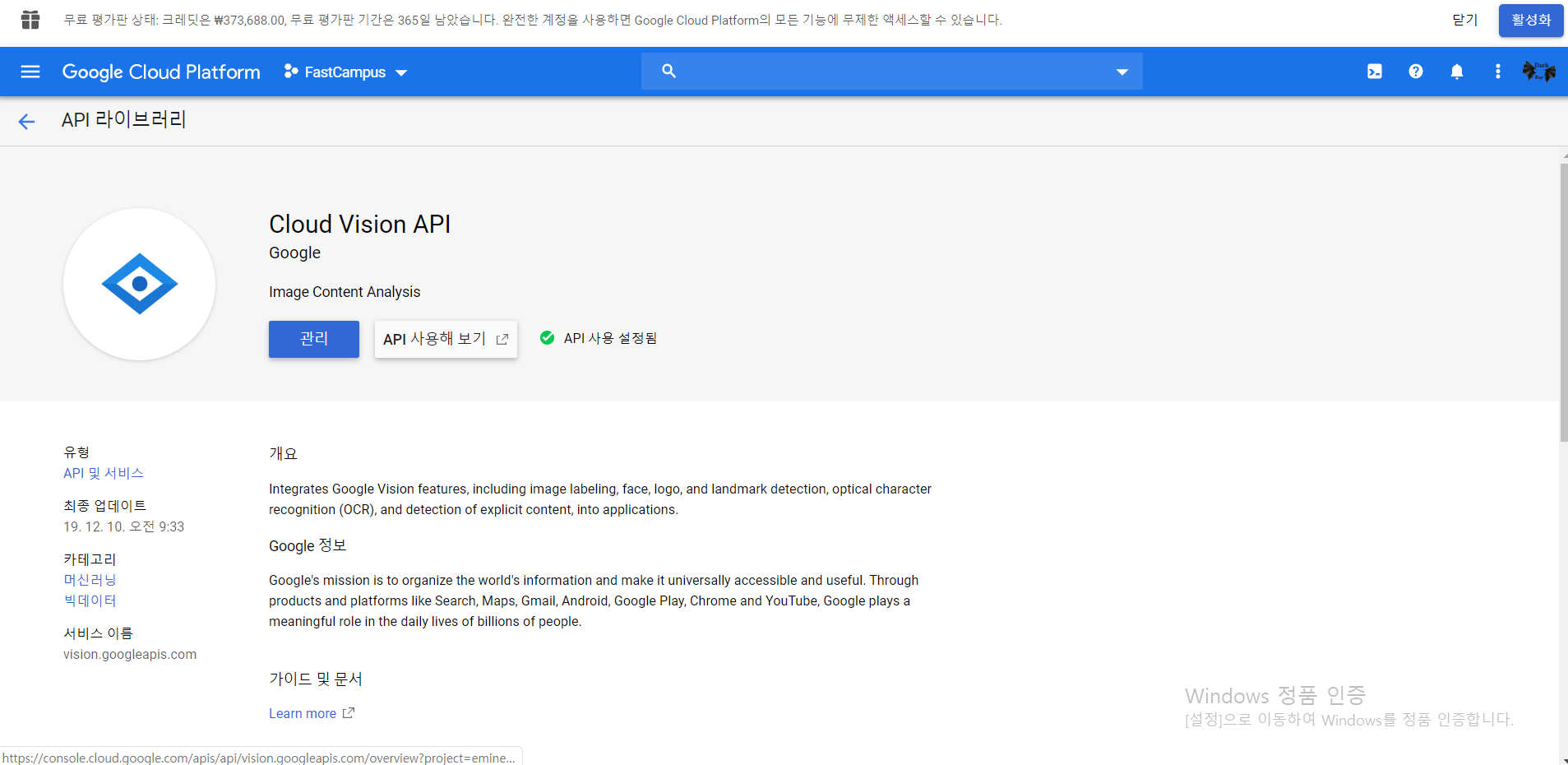The image size is (1568, 765).
Task: Click the 'API 라이브러리' page heading
Action: pyautogui.click(x=124, y=120)
